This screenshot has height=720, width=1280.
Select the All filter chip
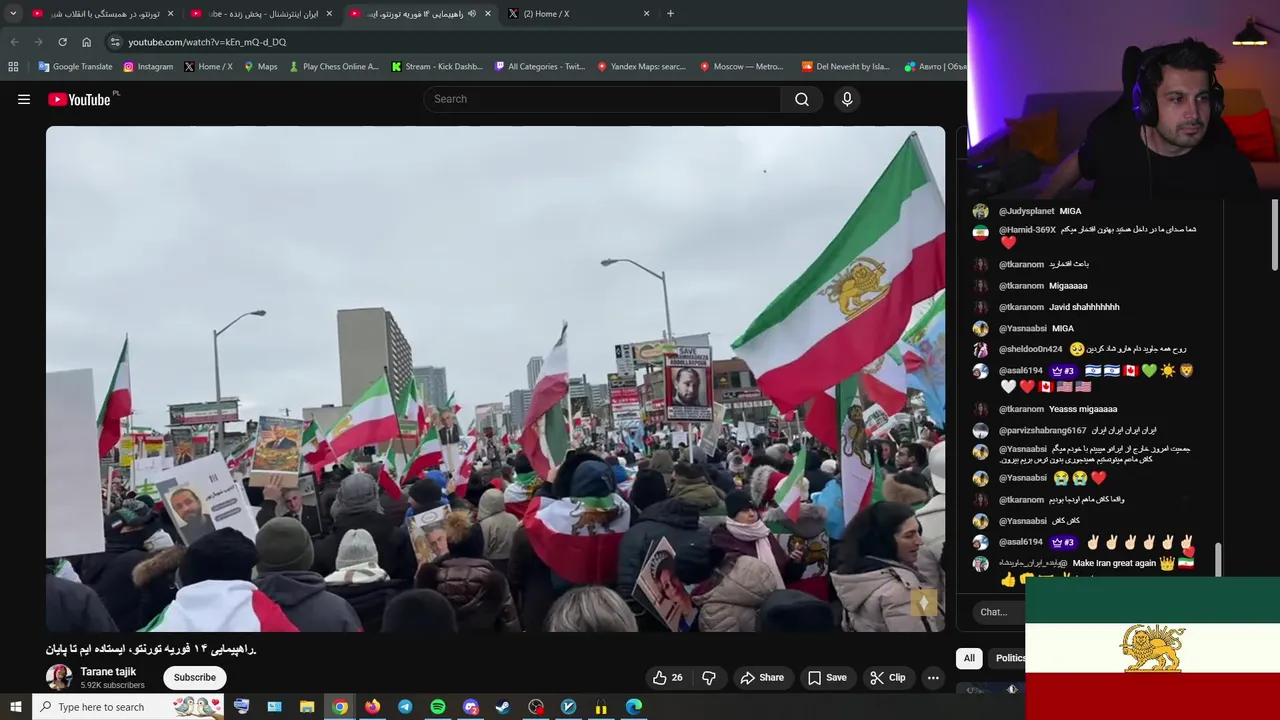pyautogui.click(x=969, y=658)
